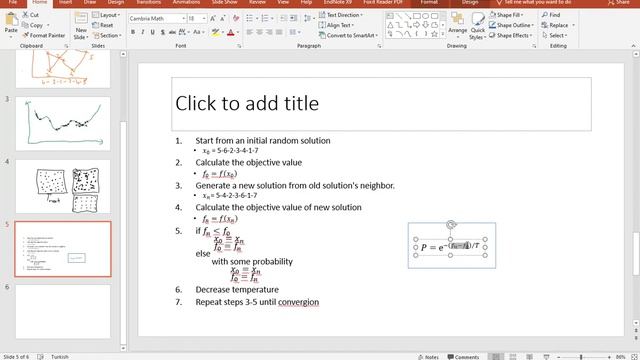Clear all formatting from the text
The image size is (640, 360).
[236, 18]
